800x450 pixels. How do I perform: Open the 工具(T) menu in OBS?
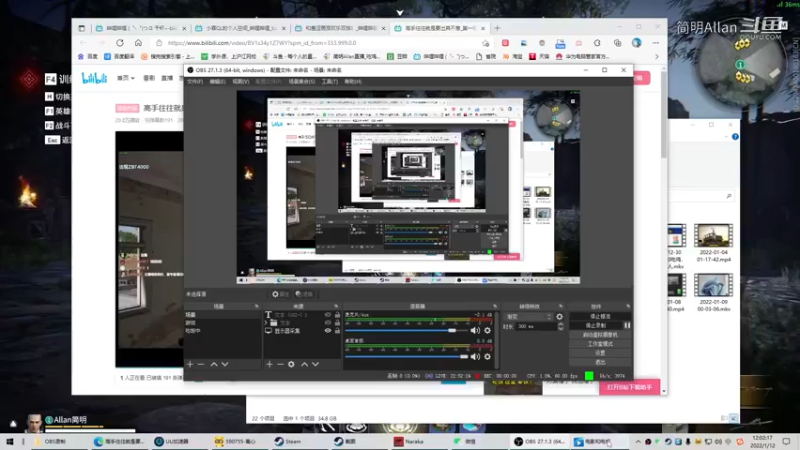pos(330,82)
